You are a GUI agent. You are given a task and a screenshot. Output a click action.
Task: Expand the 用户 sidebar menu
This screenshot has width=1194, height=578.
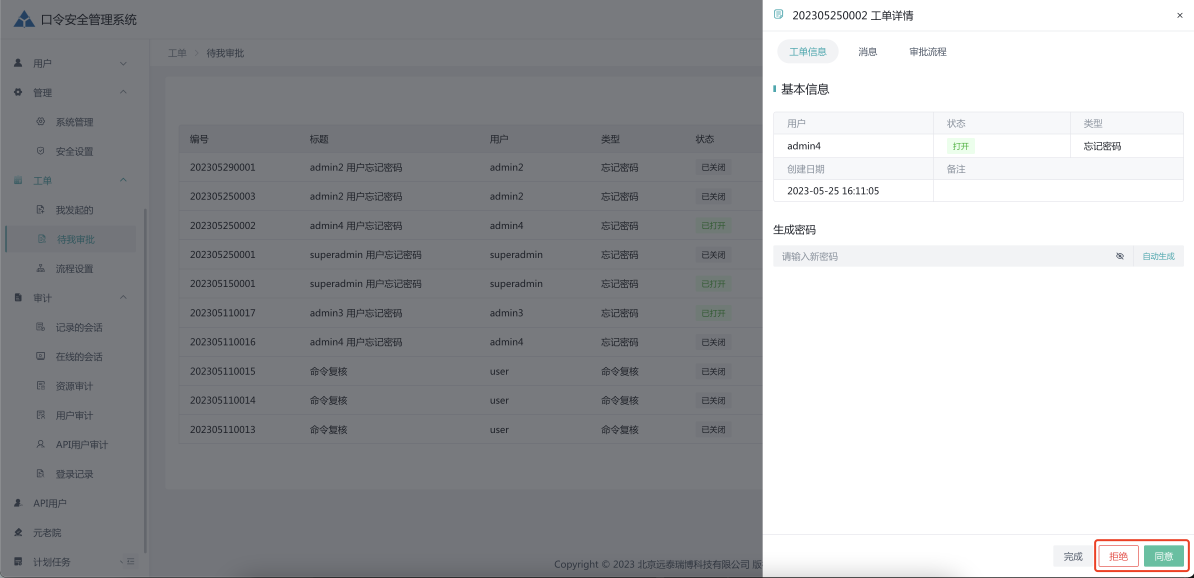coord(123,64)
